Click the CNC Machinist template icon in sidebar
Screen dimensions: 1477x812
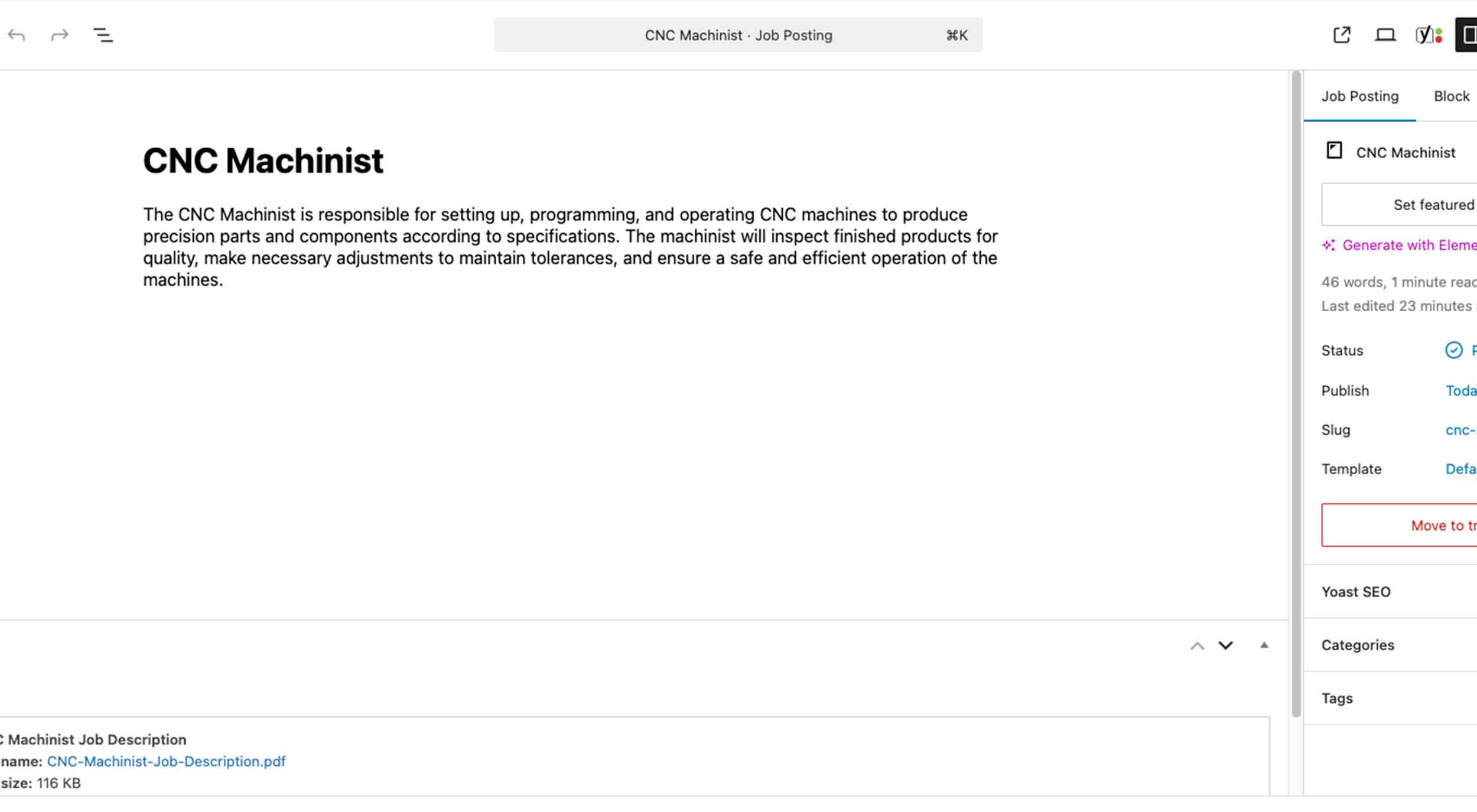[x=1334, y=151]
